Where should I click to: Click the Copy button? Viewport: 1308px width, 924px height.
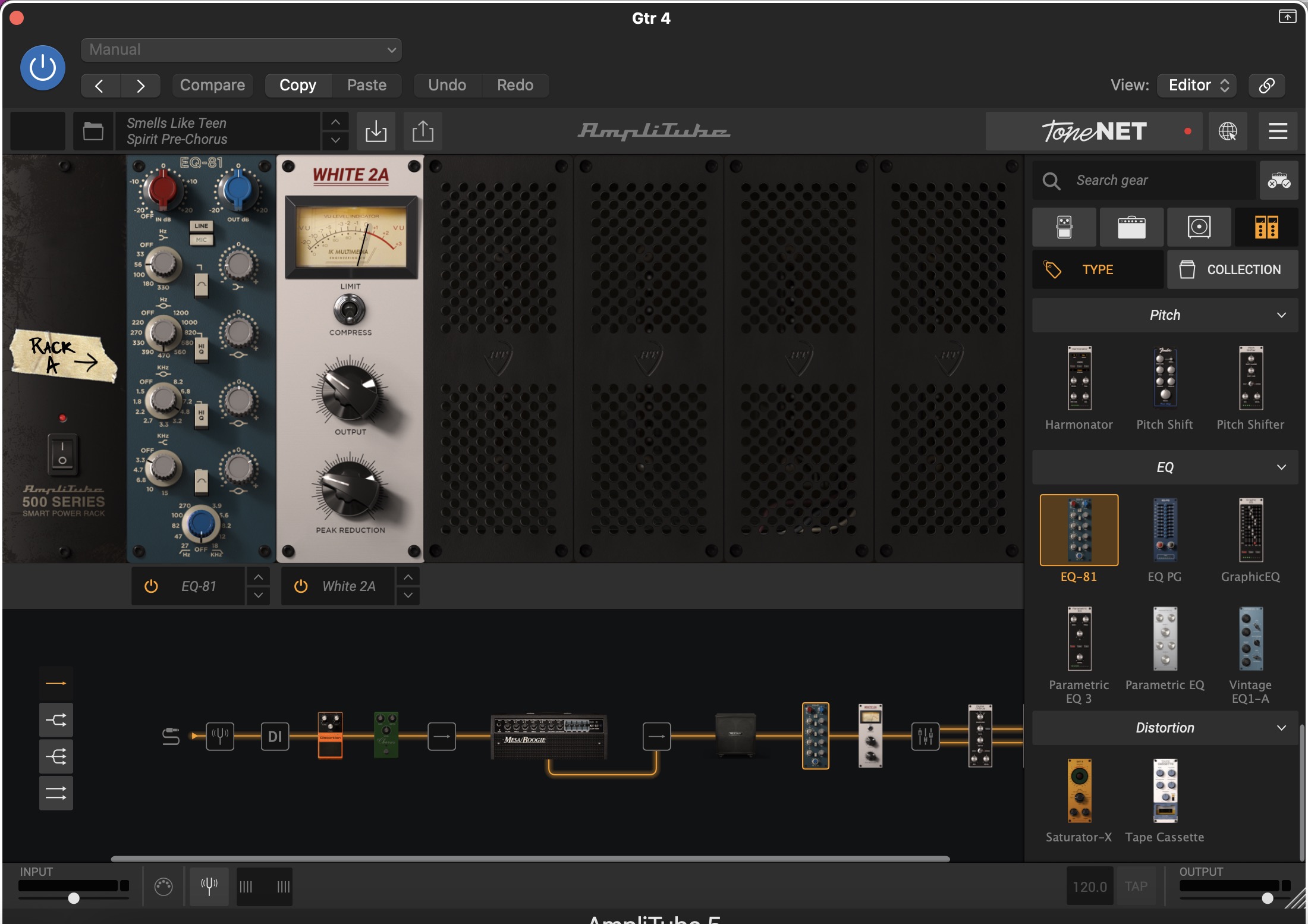298,86
